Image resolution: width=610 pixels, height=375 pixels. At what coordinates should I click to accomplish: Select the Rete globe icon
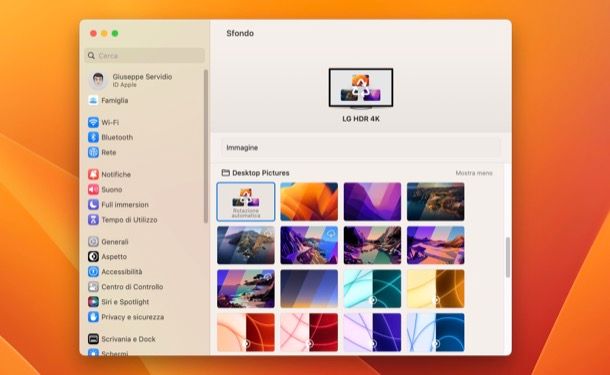tap(93, 152)
